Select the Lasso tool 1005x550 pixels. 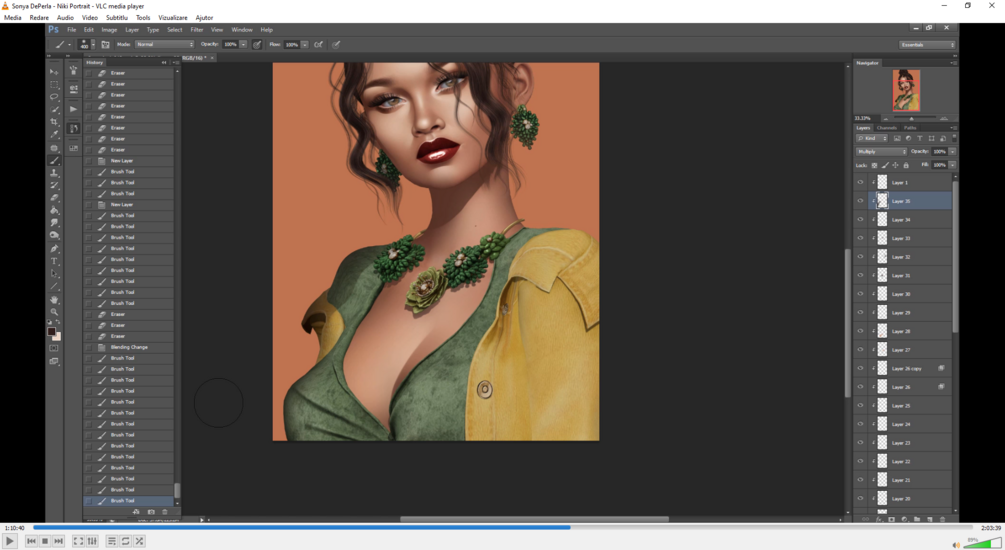pos(54,97)
